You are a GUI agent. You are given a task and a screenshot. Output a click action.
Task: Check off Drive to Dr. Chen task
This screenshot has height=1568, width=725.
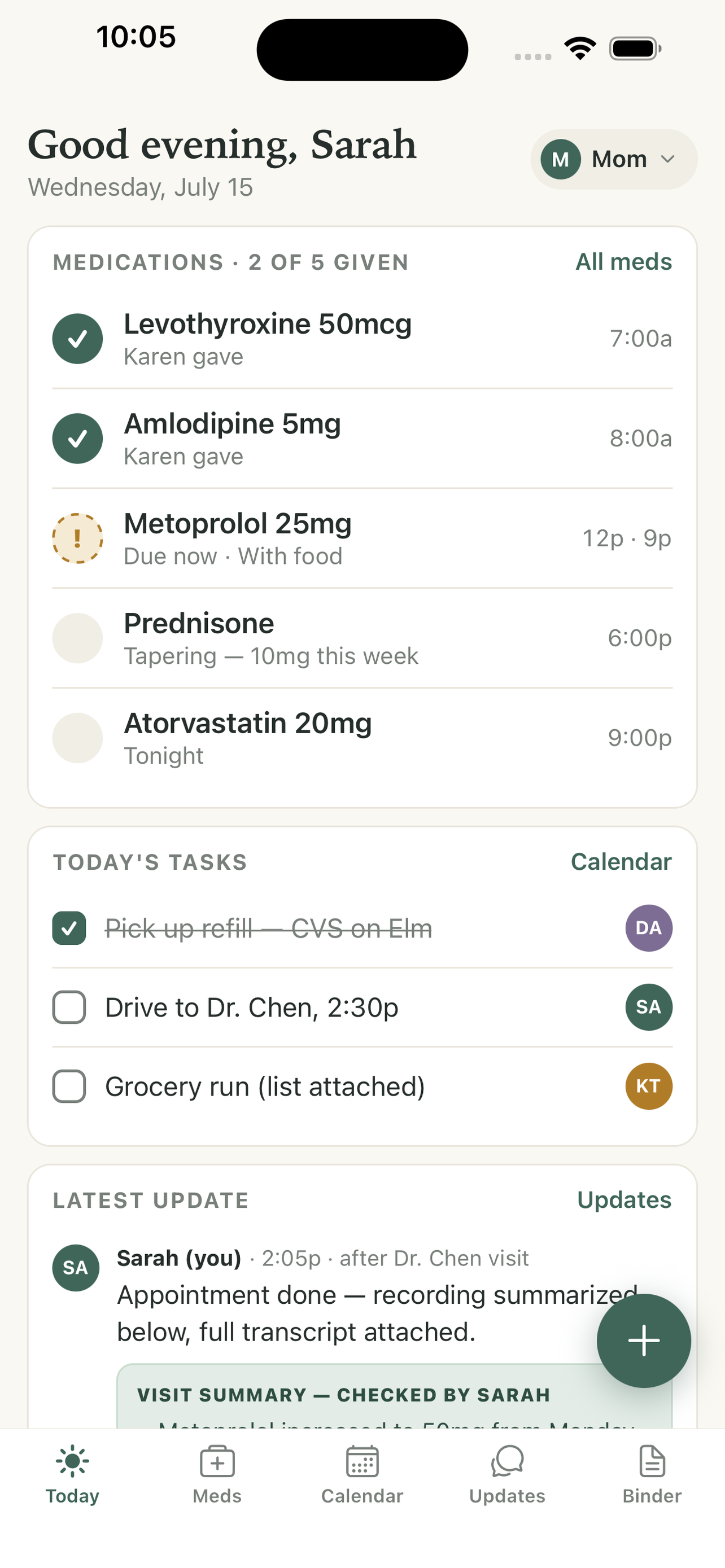pyautogui.click(x=69, y=1007)
